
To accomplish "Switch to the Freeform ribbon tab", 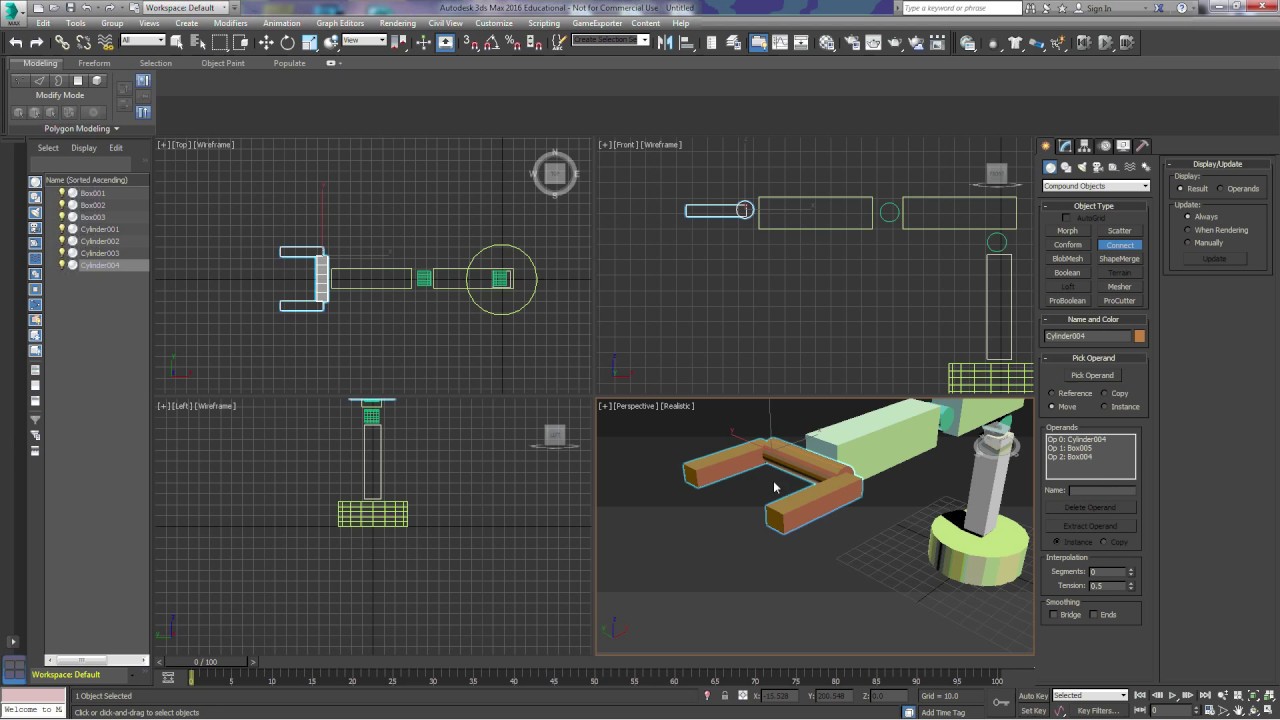I will click(x=94, y=63).
